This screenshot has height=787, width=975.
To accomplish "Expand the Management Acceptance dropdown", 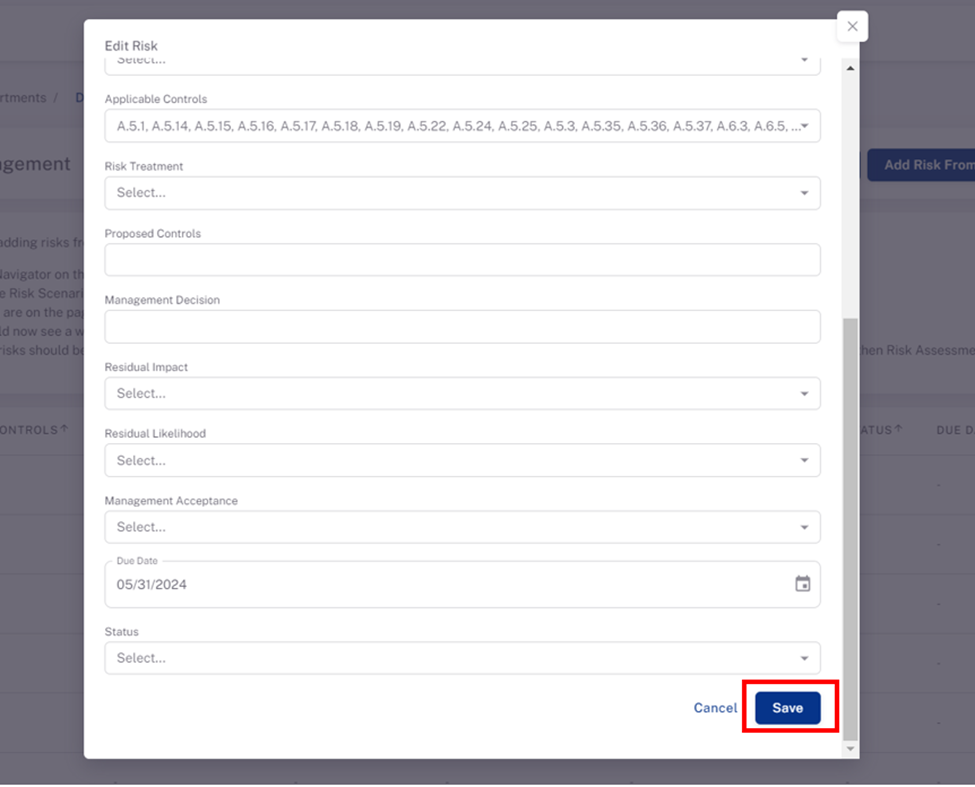I will [x=462, y=527].
